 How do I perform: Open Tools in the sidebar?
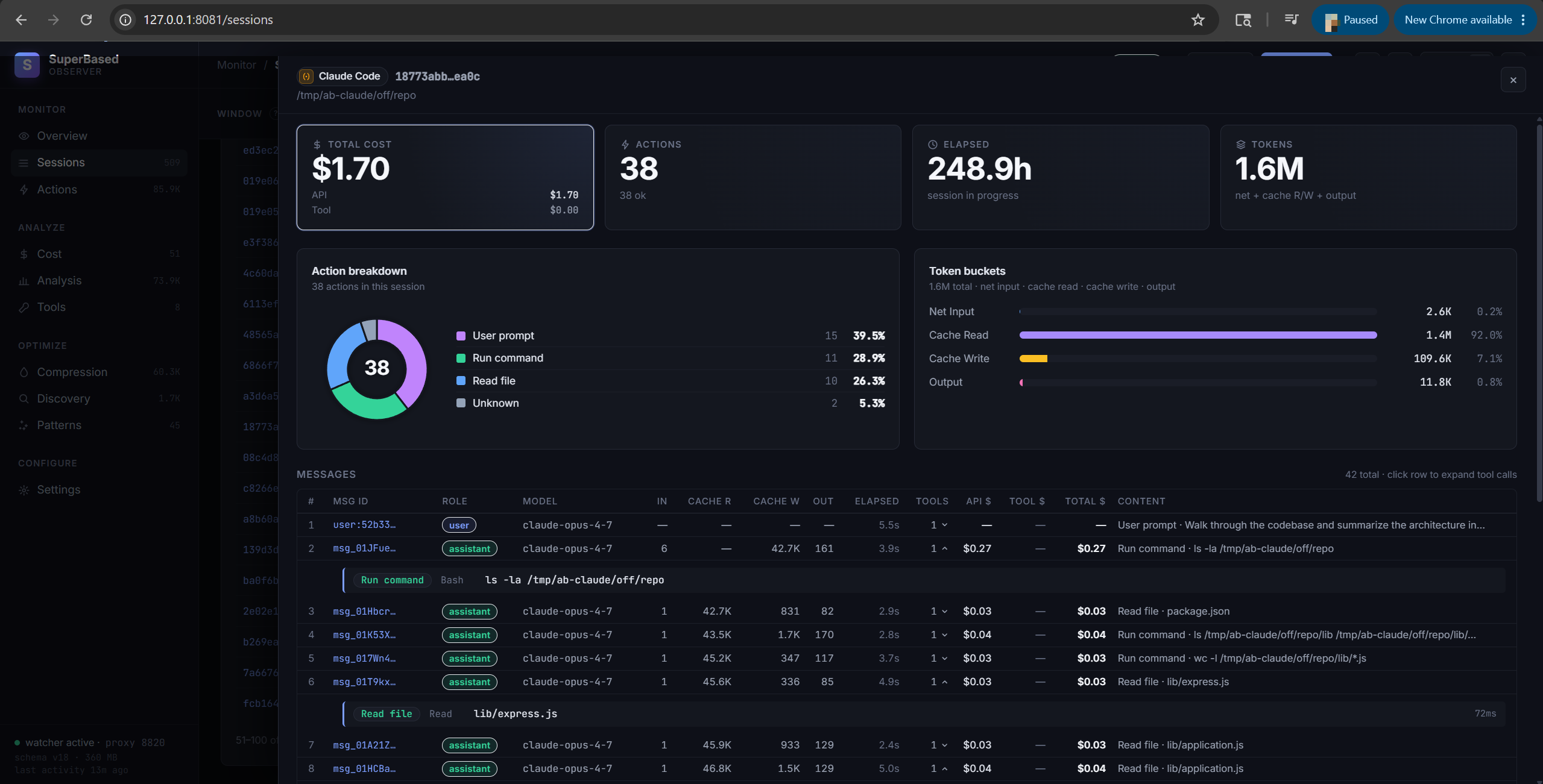(x=99, y=307)
